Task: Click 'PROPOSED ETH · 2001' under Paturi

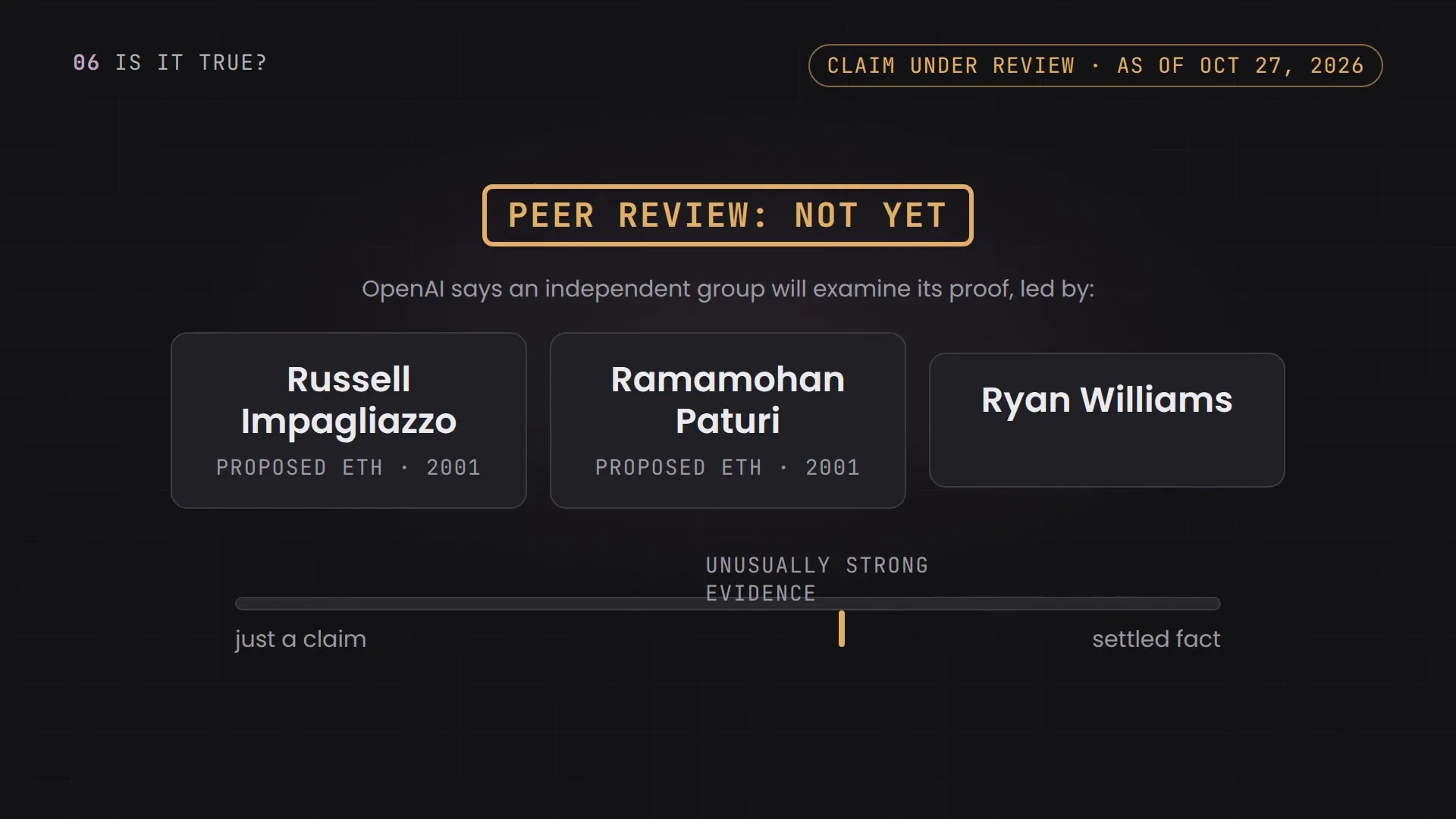Action: pos(728,468)
